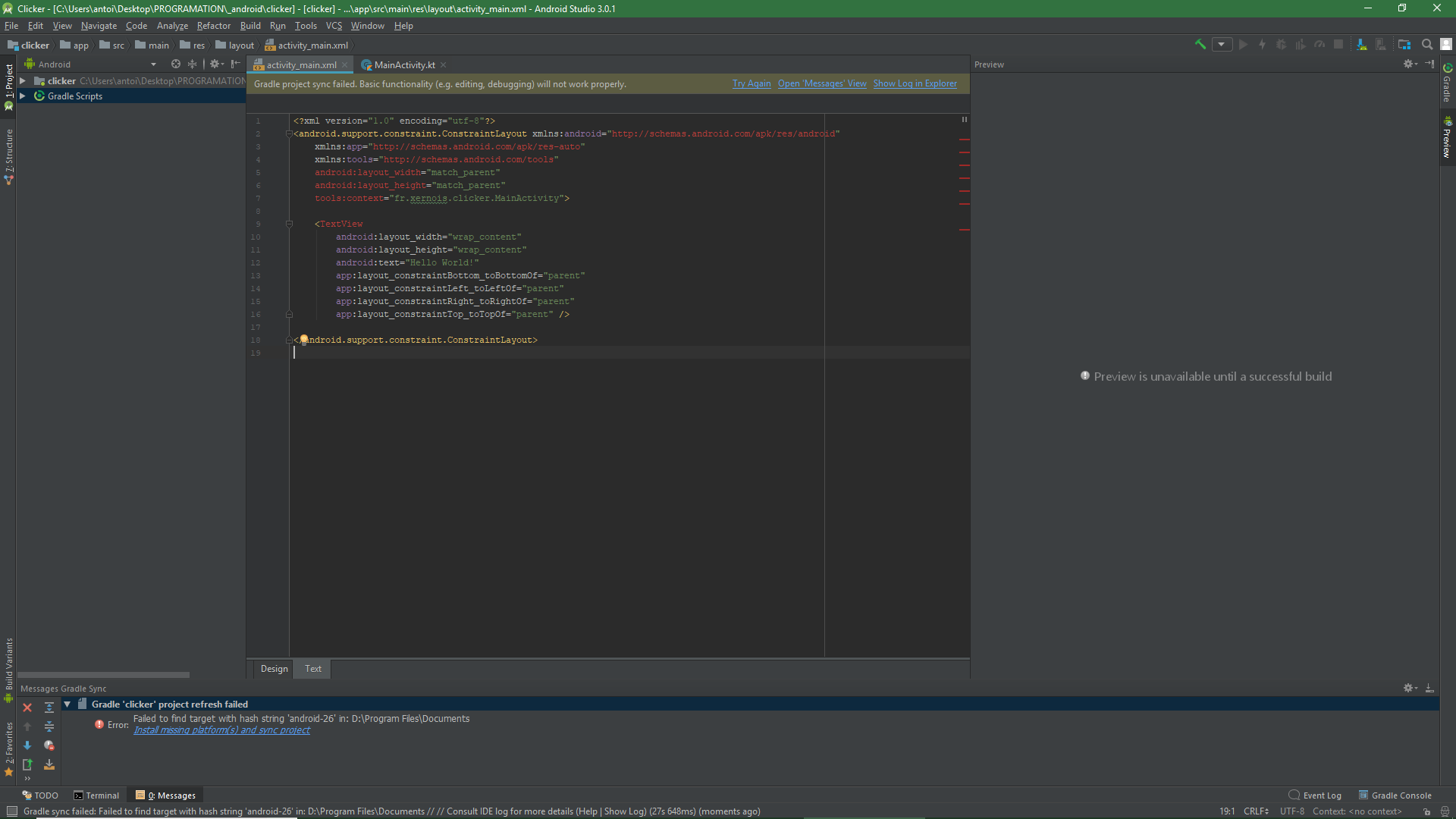Close the activity_main.xml tab

(x=345, y=65)
